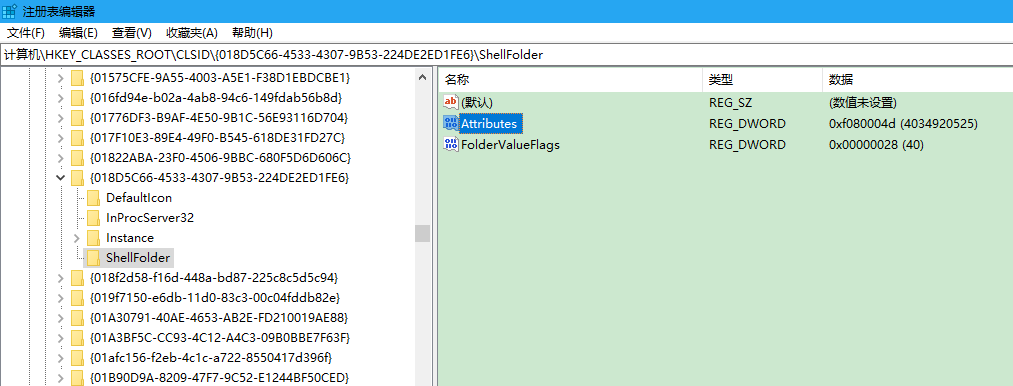
Task: Click the tree vertical scrollbar thumb
Action: tap(423, 233)
